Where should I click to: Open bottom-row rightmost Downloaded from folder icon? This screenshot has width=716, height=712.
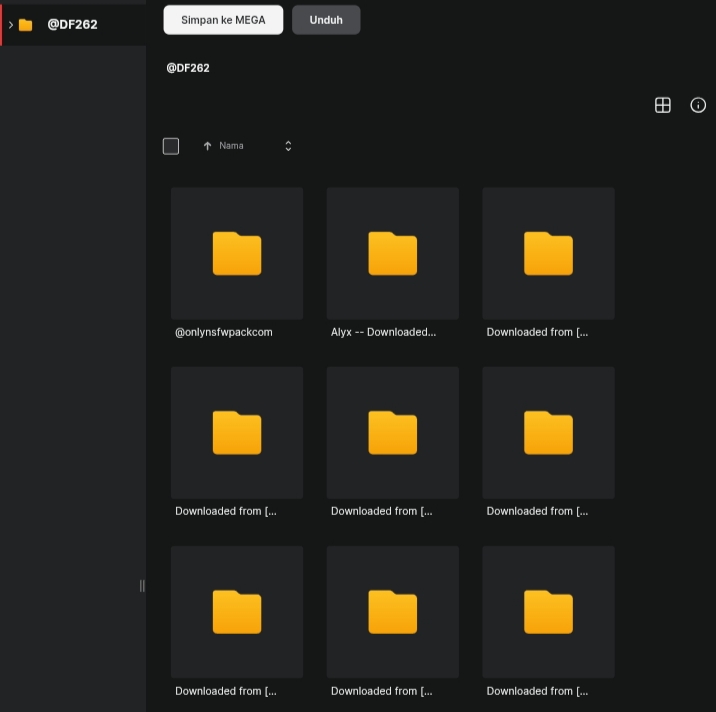tap(548, 611)
